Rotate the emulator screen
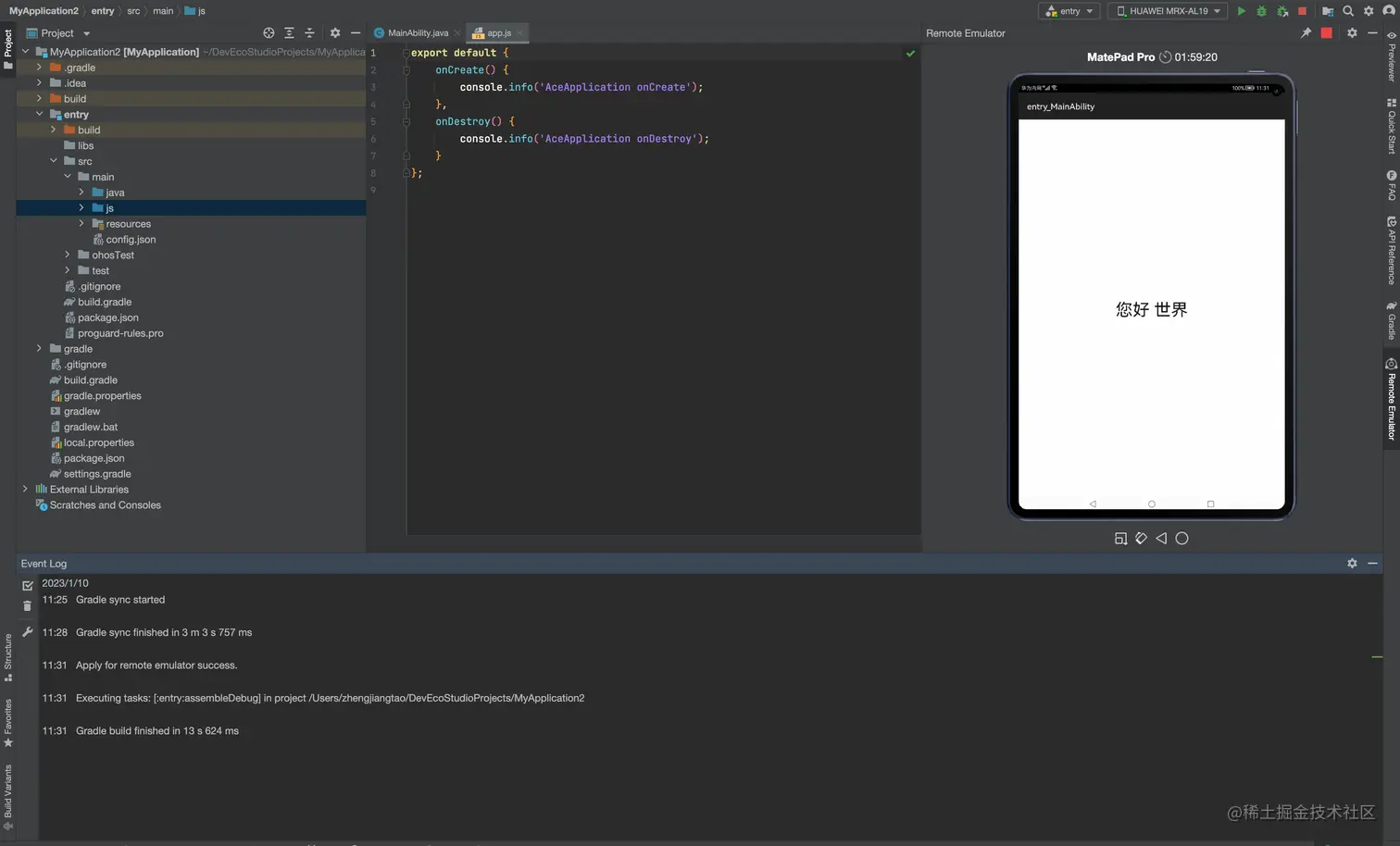Viewport: 1400px width, 846px height. (1141, 539)
